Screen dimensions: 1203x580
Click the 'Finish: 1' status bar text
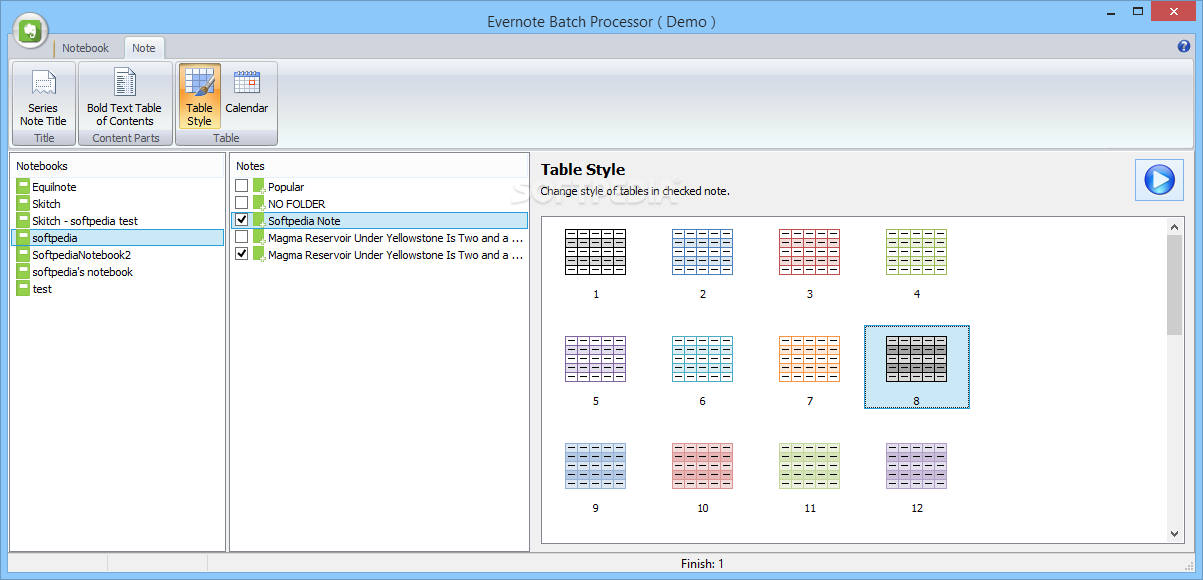click(700, 564)
